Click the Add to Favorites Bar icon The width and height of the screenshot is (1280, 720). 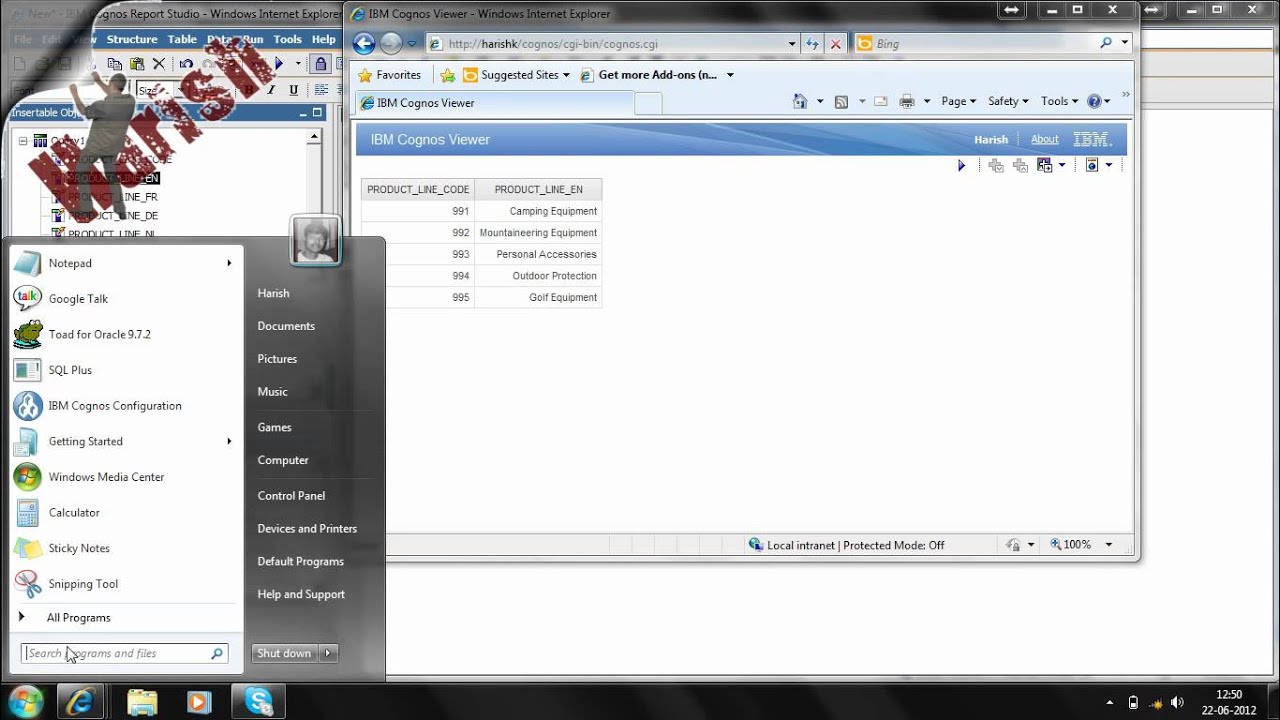(x=447, y=75)
